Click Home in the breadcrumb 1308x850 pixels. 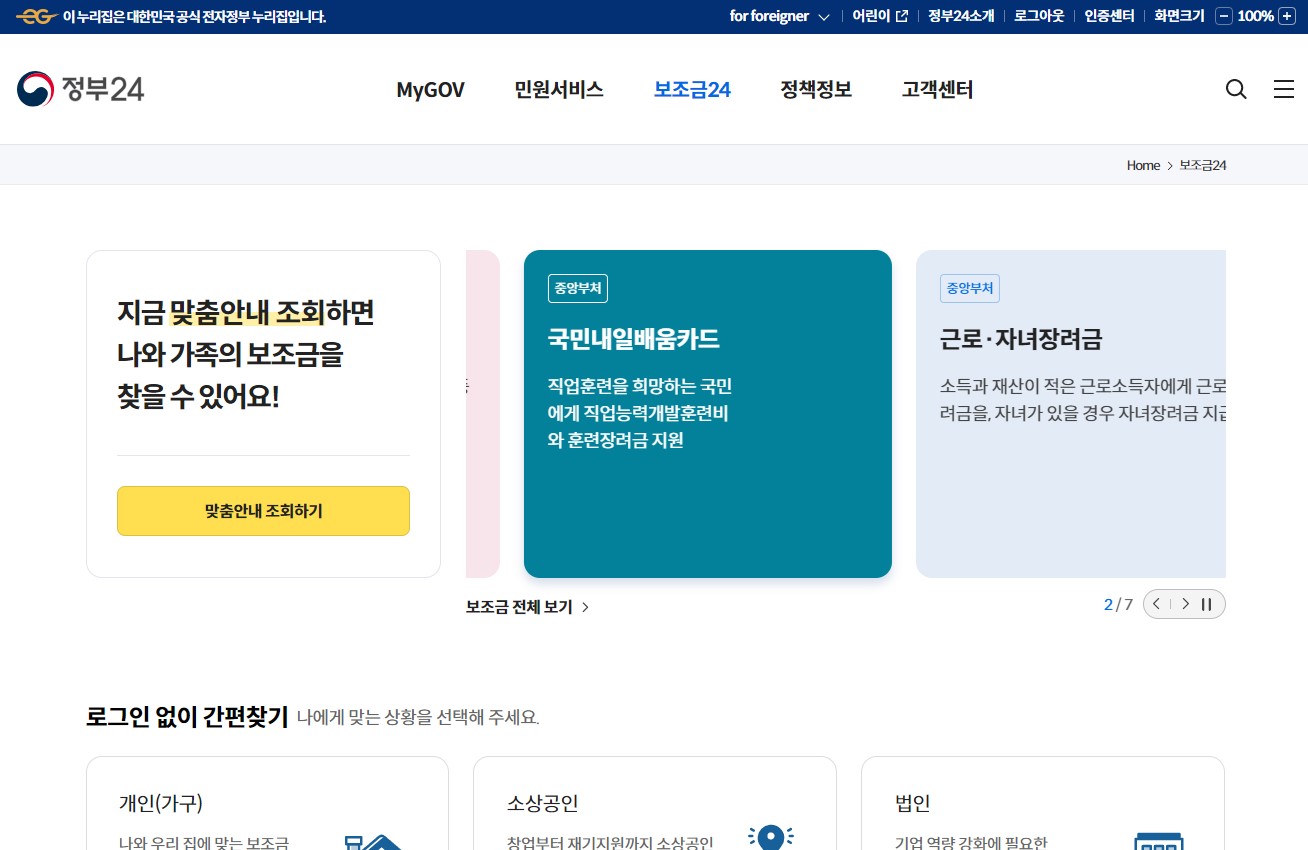pyautogui.click(x=1143, y=165)
